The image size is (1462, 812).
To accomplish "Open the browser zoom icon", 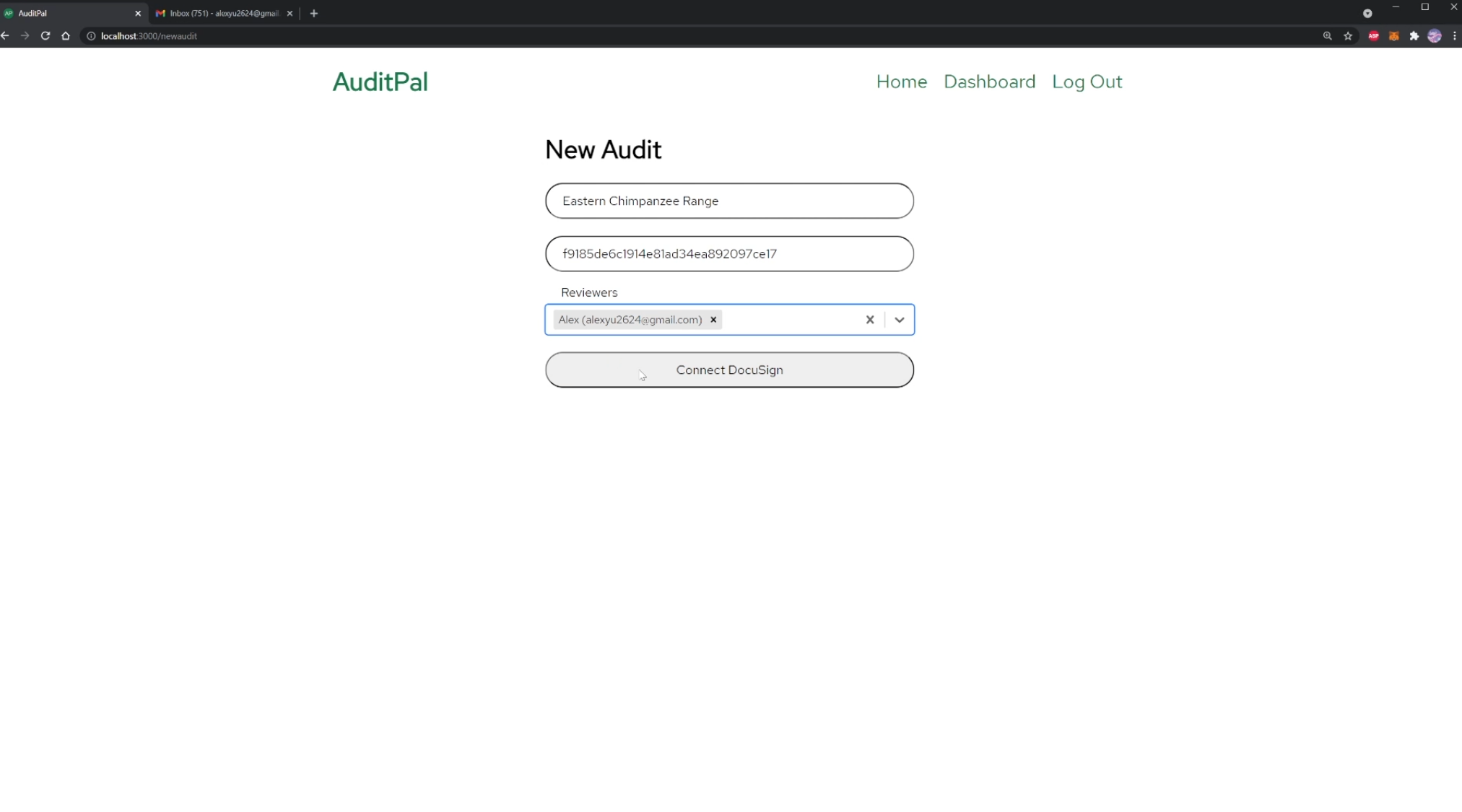I will click(x=1327, y=36).
